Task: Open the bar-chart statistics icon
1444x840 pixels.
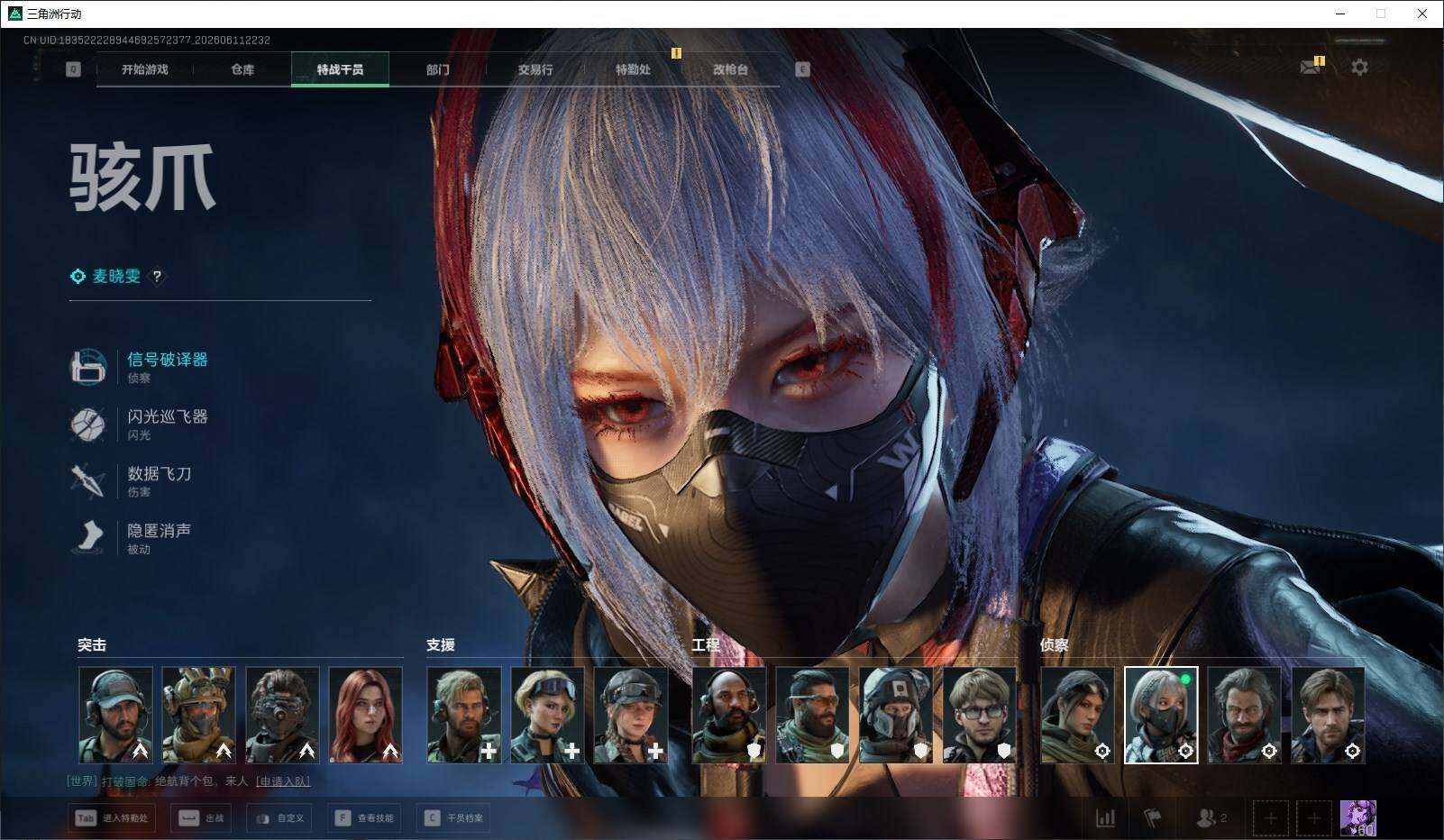Action: click(1105, 817)
